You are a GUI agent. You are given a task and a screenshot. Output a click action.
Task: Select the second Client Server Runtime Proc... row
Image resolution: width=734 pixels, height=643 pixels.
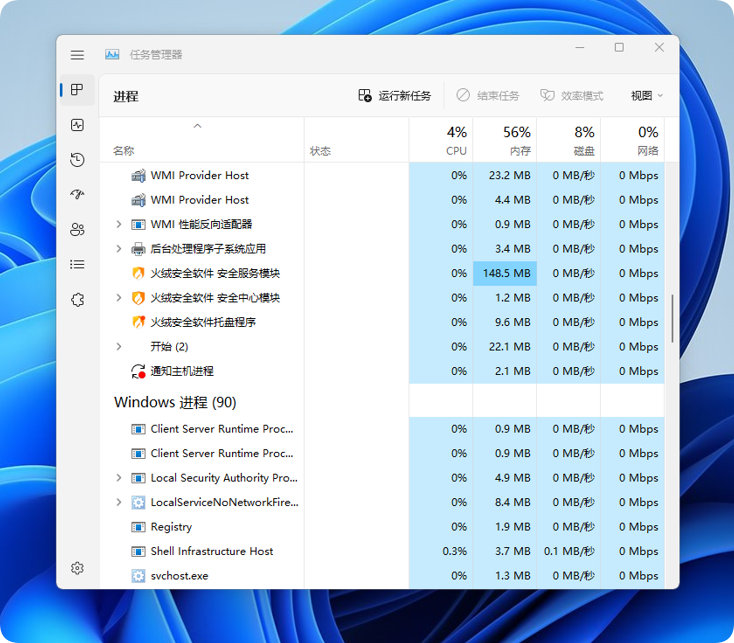(382, 453)
